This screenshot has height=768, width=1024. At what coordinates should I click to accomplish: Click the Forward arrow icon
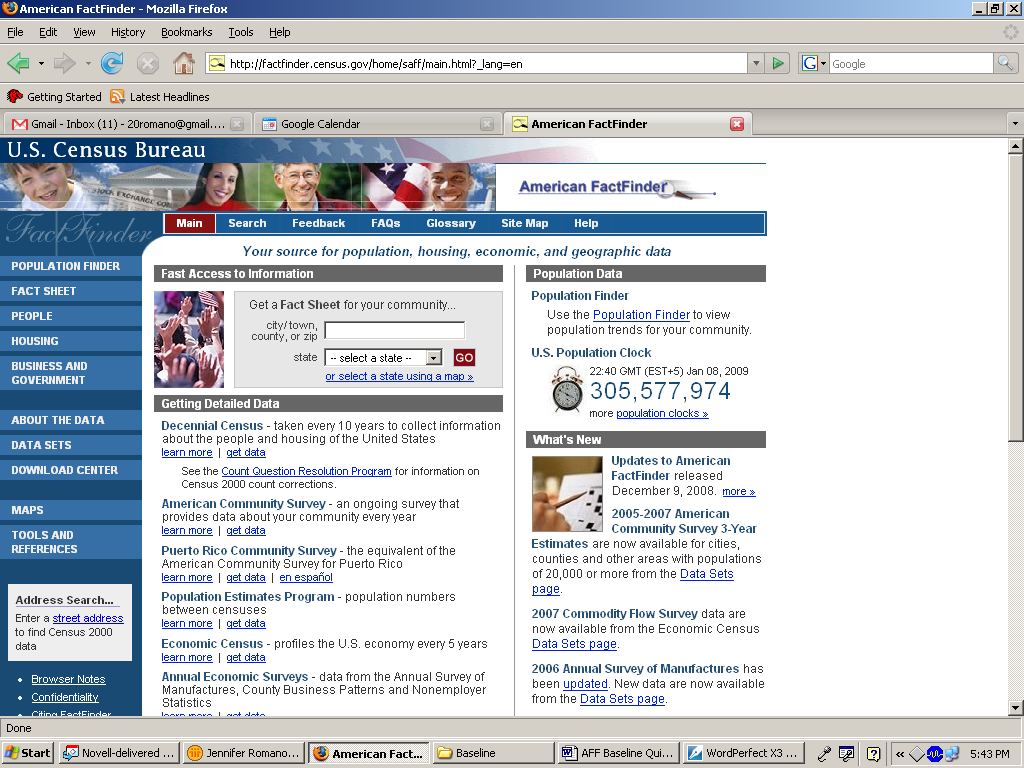(64, 63)
